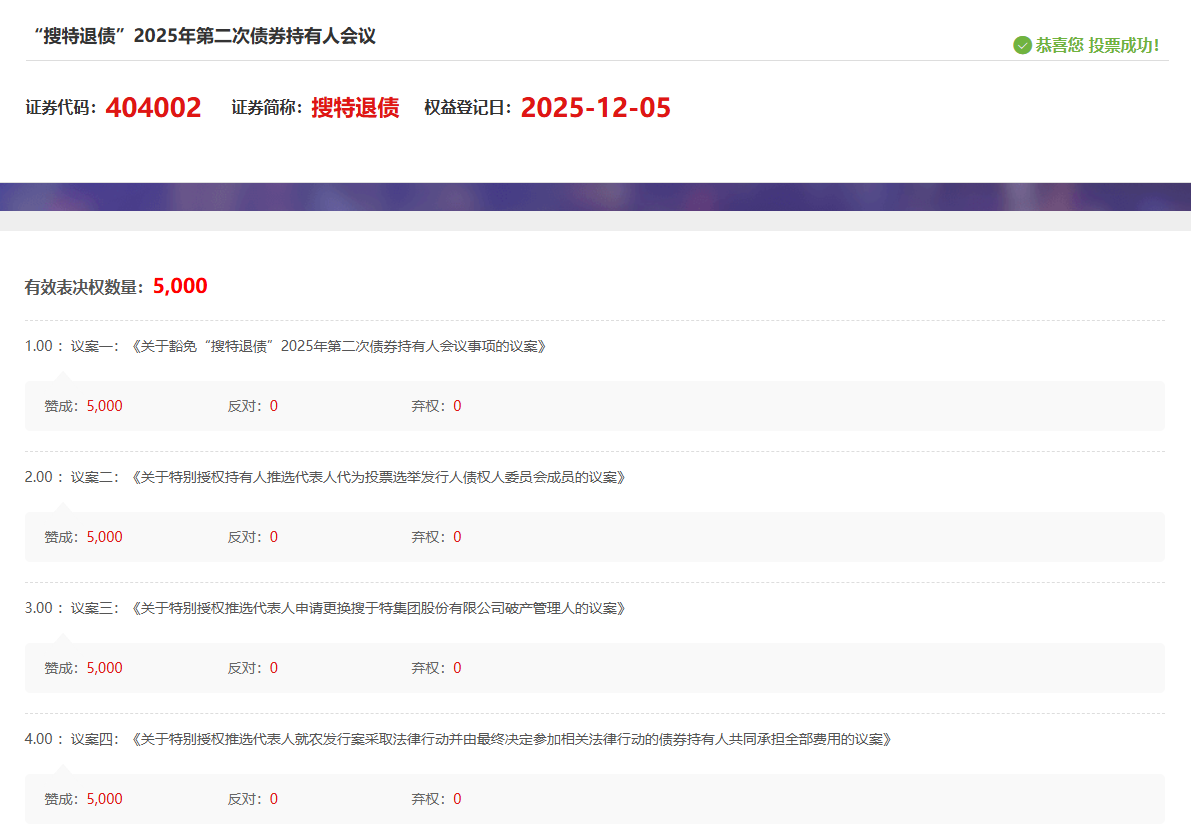This screenshot has width=1191, height=834.
Task: Click the '证券代码:' label
Action: pos(61,107)
